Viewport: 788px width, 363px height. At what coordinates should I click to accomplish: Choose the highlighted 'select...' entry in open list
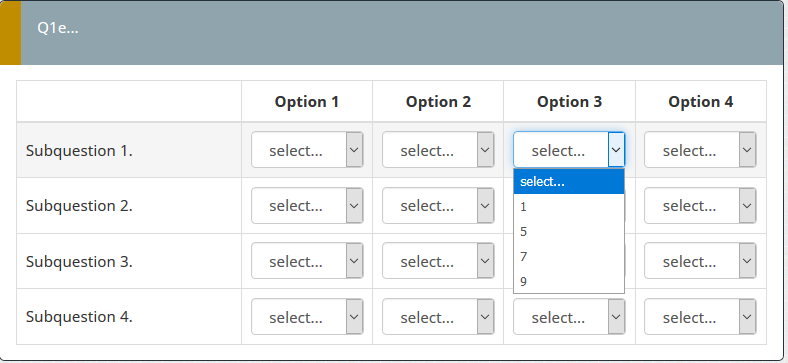[569, 182]
